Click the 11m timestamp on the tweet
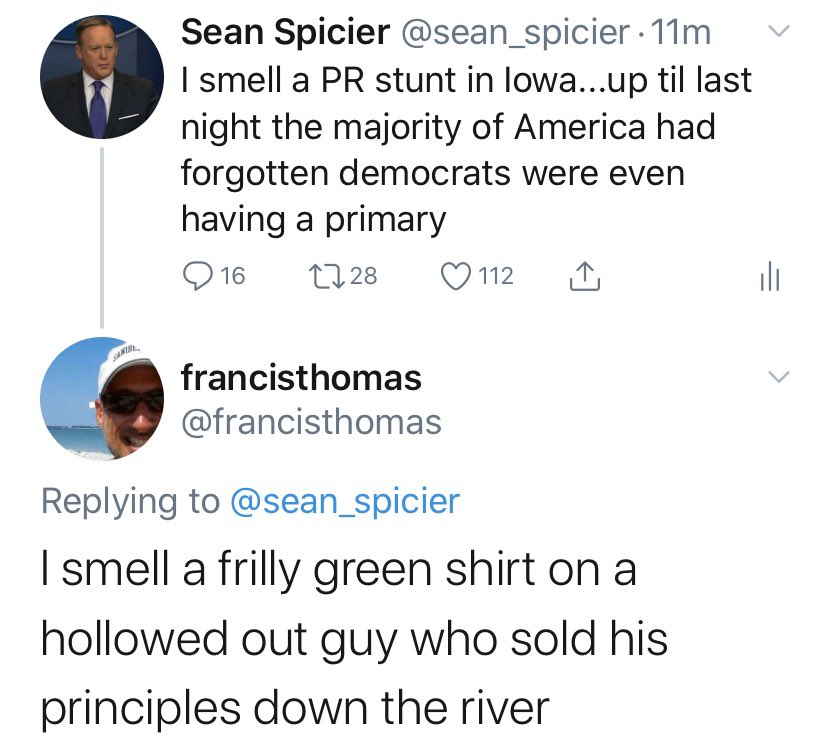 pyautogui.click(x=682, y=33)
